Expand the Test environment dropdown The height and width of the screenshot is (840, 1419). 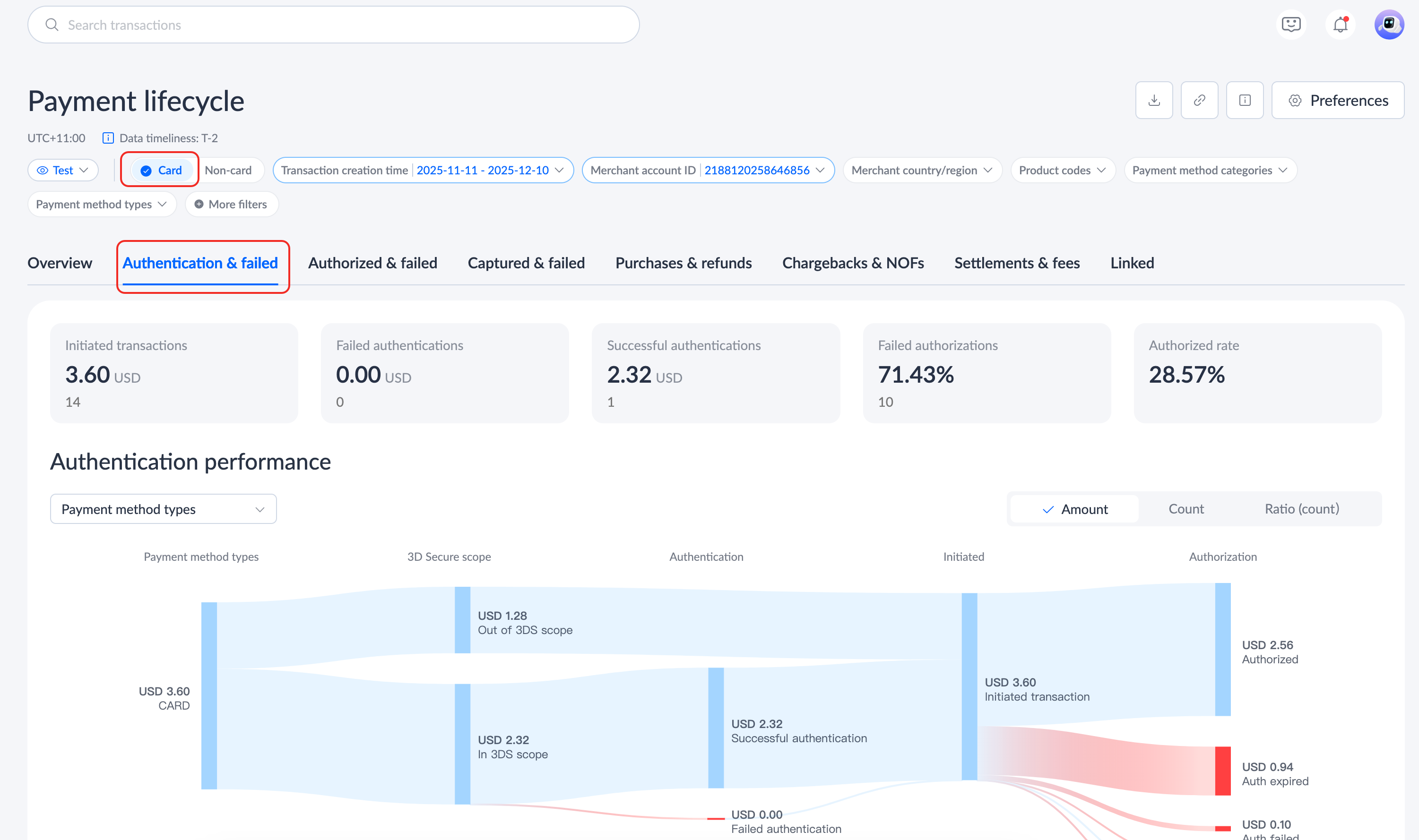[63, 171]
